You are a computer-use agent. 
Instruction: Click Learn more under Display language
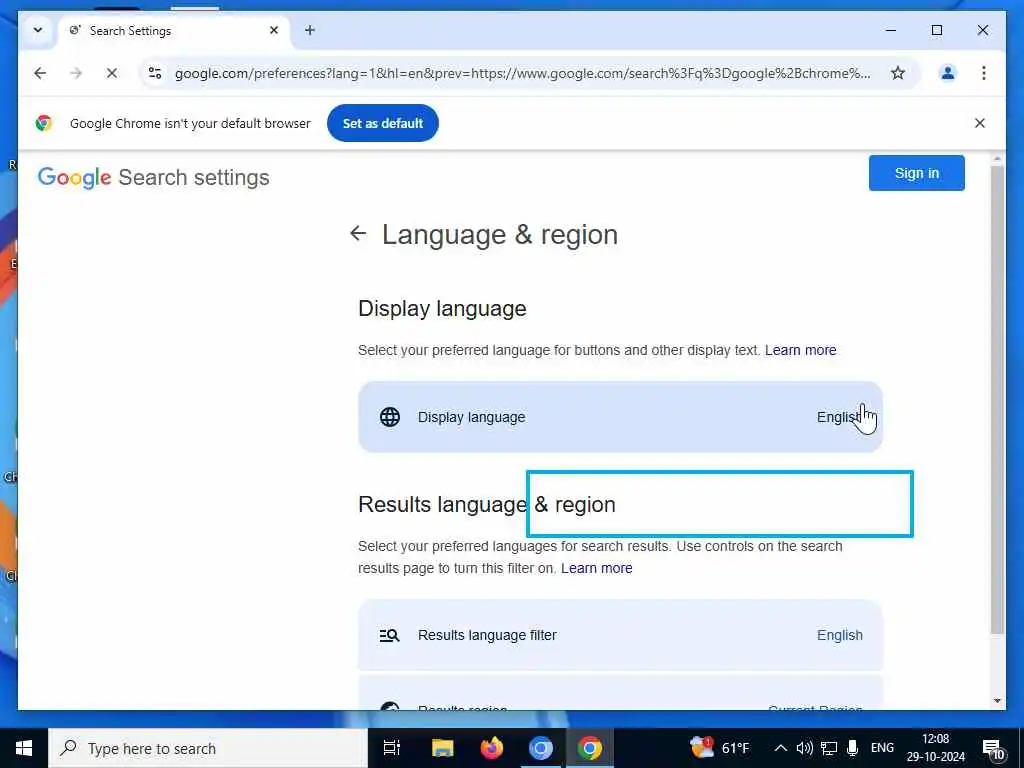(x=800, y=350)
